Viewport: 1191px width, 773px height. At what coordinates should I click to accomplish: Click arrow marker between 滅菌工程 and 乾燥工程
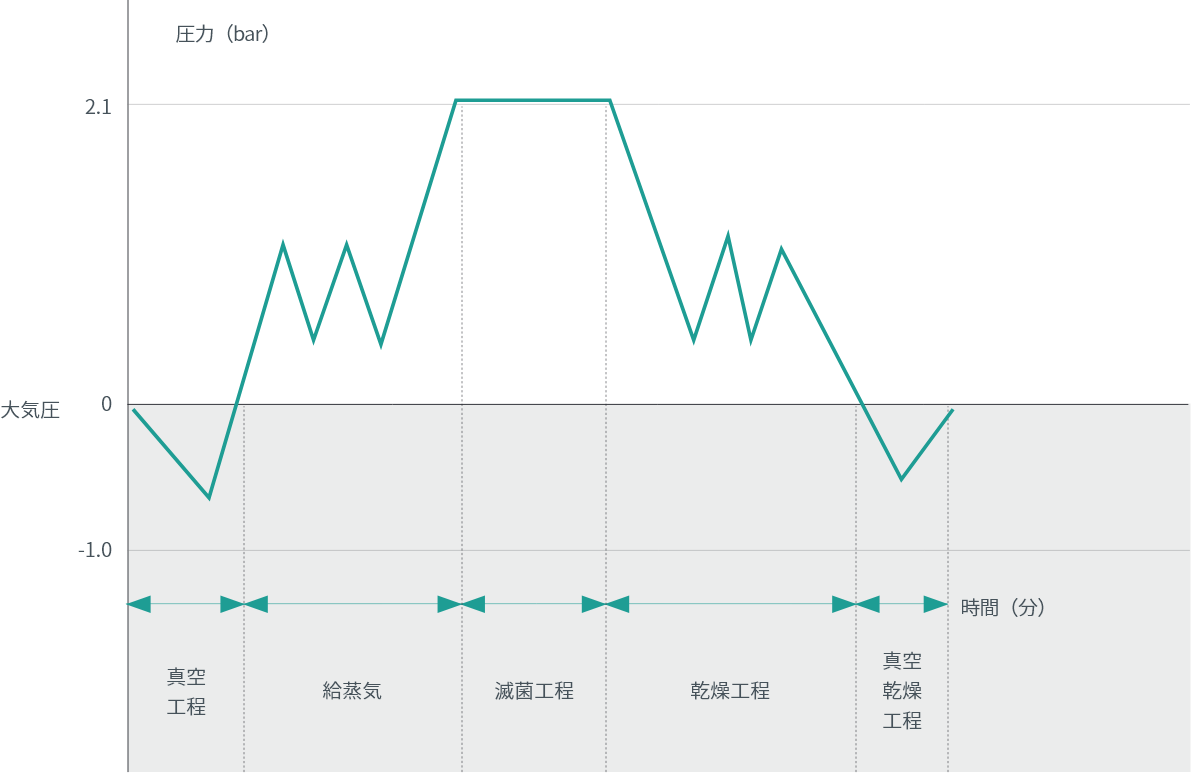(x=606, y=604)
